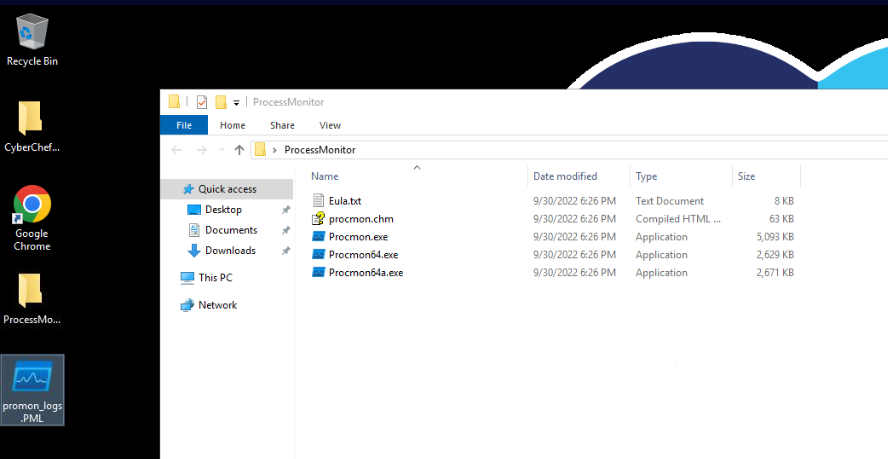The image size is (888, 459).
Task: Click the Text Document type cell
Action: coord(669,201)
